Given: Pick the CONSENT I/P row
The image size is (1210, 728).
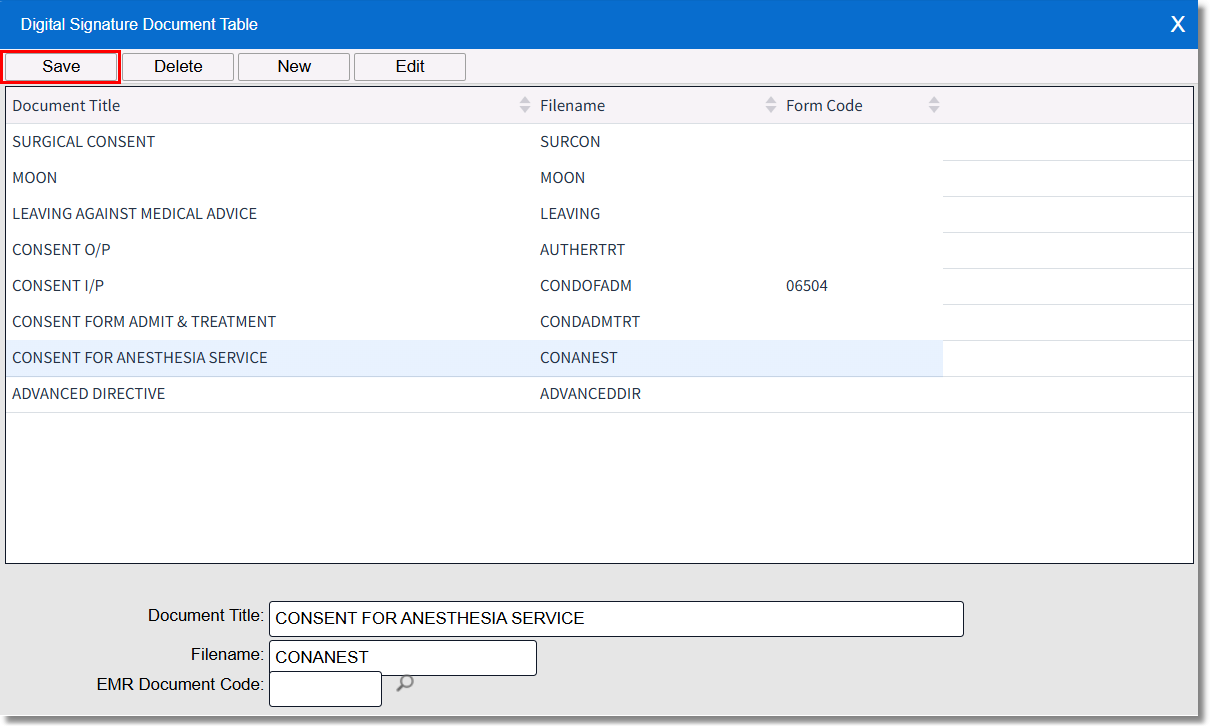Looking at the screenshot, I should pyautogui.click(x=58, y=286).
